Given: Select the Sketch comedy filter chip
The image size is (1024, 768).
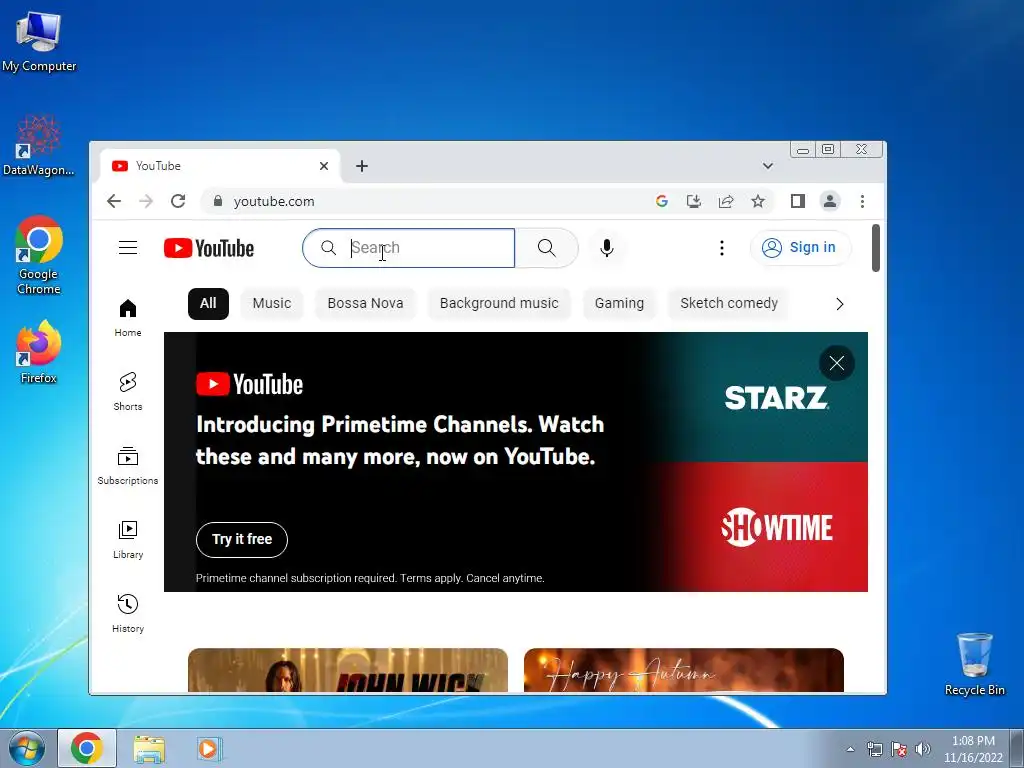Looking at the screenshot, I should (x=729, y=304).
